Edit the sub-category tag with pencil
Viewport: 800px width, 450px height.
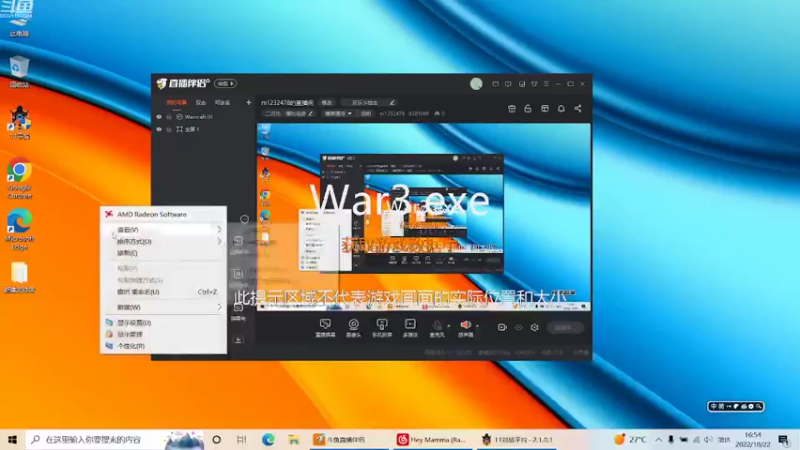(x=289, y=114)
